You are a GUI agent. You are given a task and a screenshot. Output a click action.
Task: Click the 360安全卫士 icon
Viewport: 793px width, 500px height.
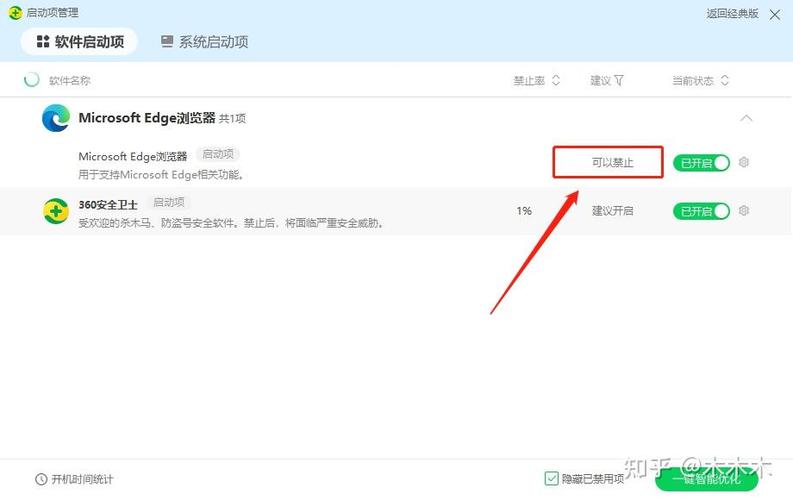pos(56,211)
